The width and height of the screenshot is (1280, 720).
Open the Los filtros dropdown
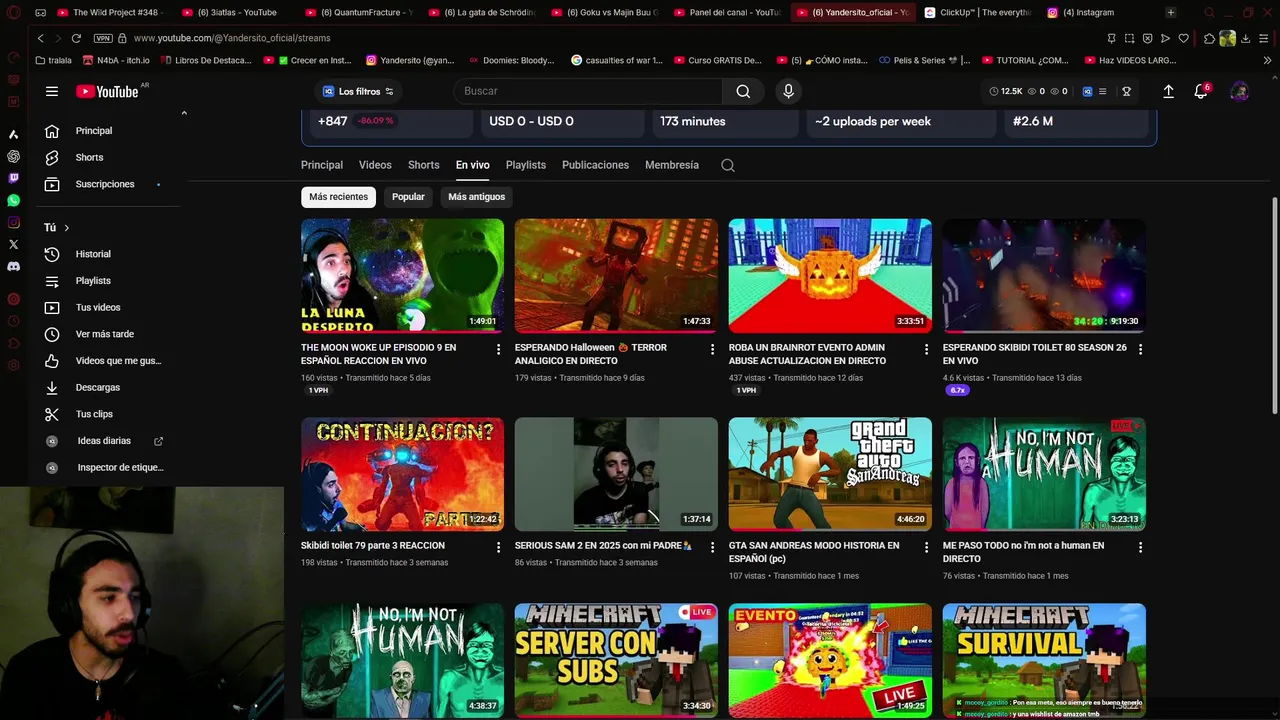pos(357,91)
